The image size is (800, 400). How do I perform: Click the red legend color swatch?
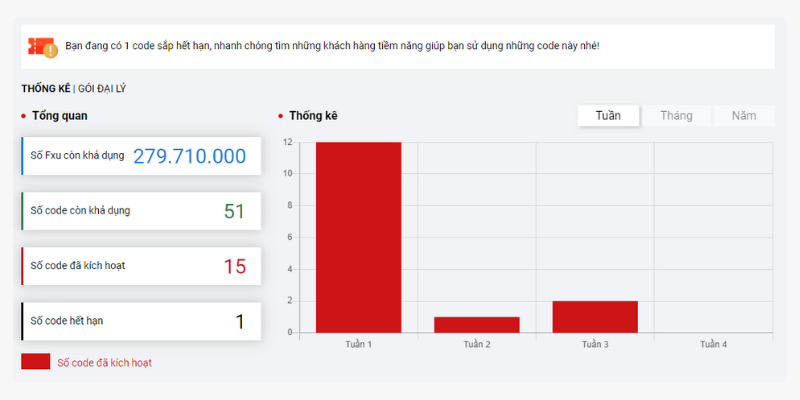click(x=35, y=362)
